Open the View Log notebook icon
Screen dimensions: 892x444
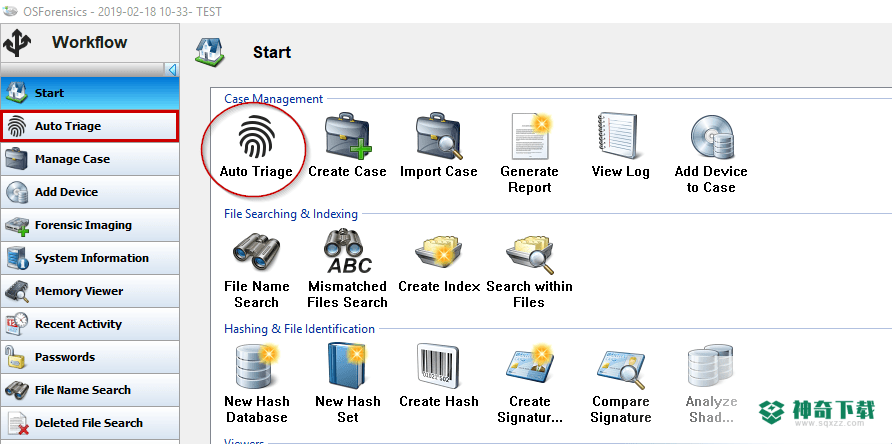[x=620, y=135]
